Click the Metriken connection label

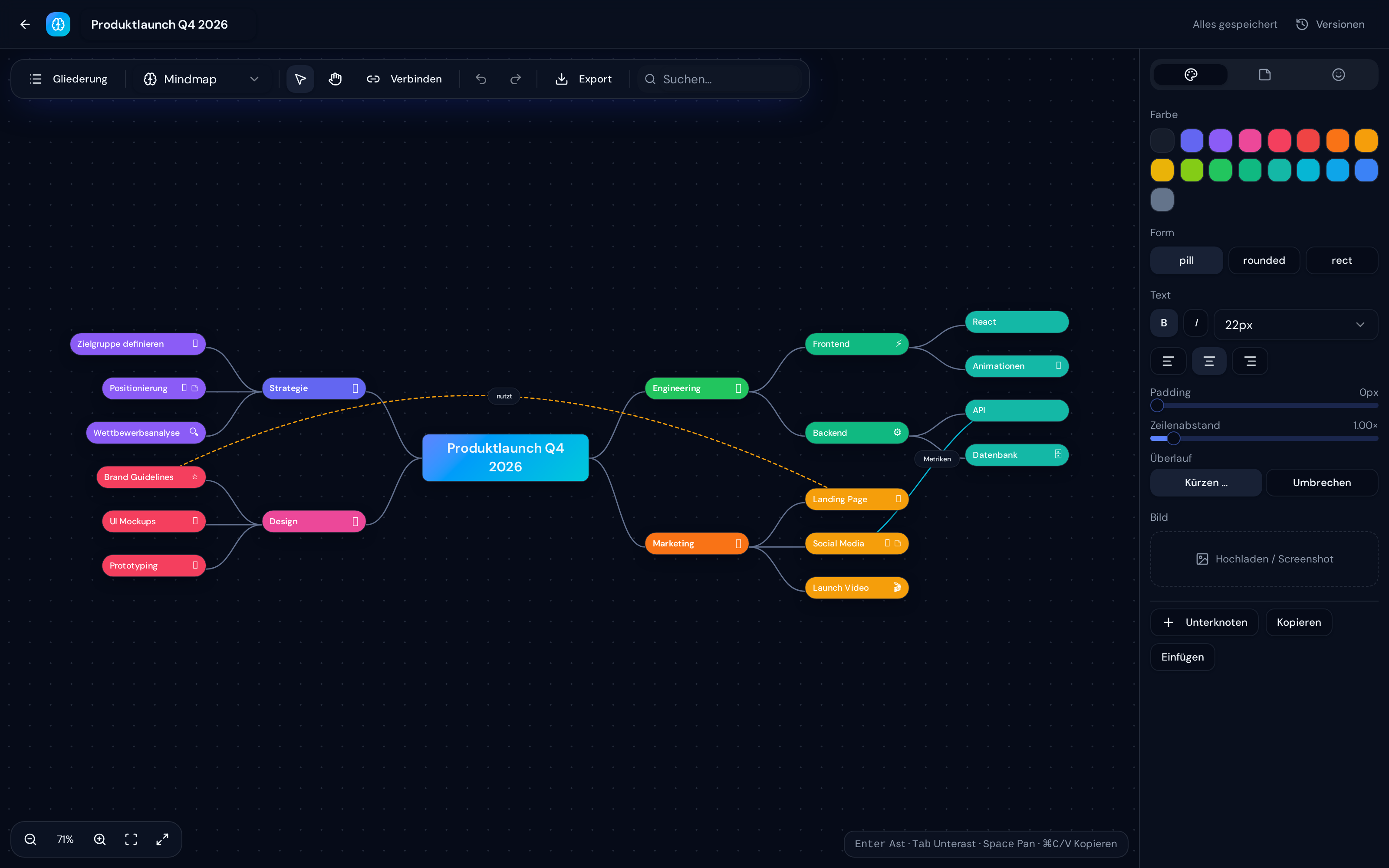pos(937,459)
